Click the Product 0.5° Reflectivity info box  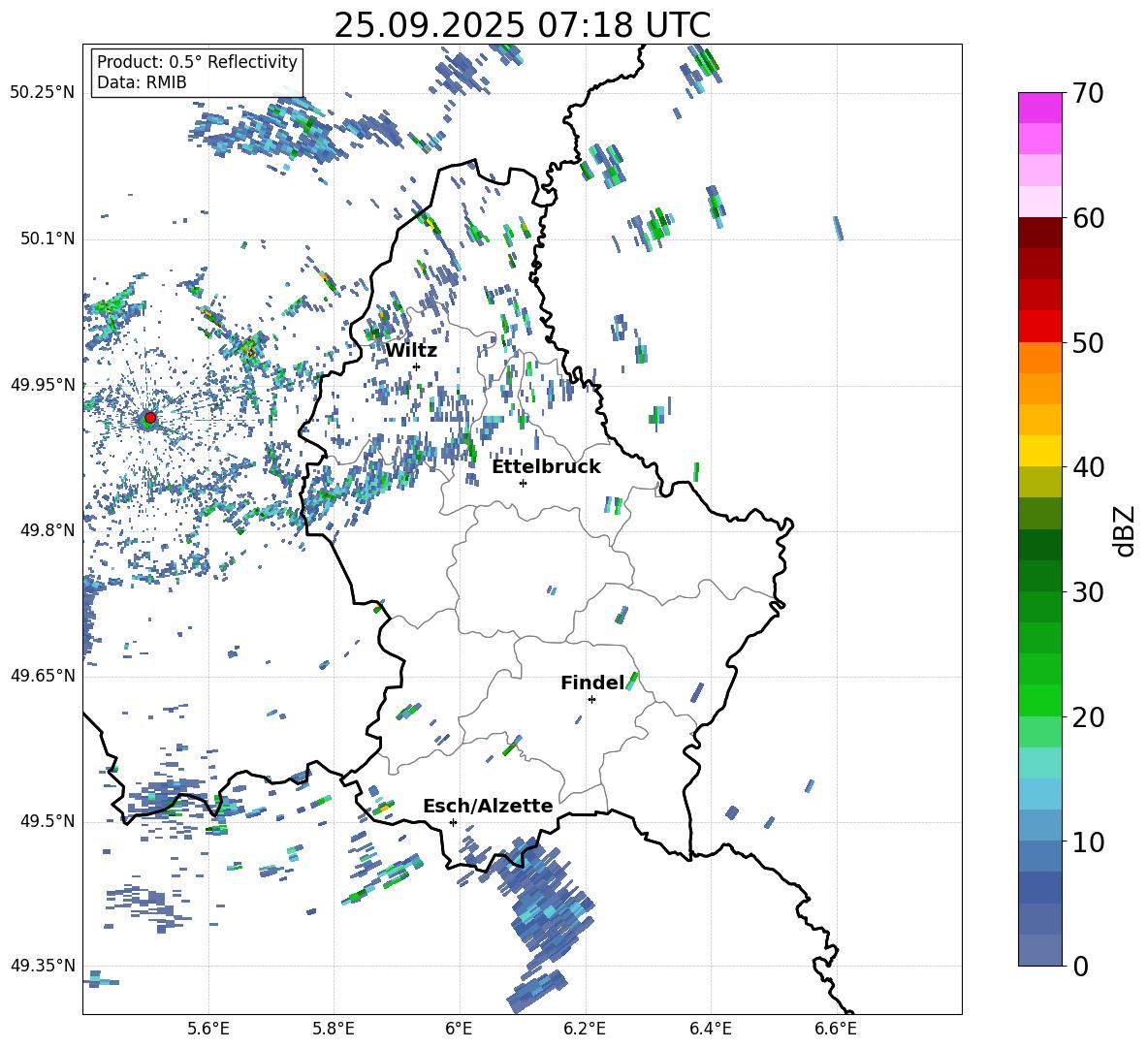pyautogui.click(x=197, y=73)
